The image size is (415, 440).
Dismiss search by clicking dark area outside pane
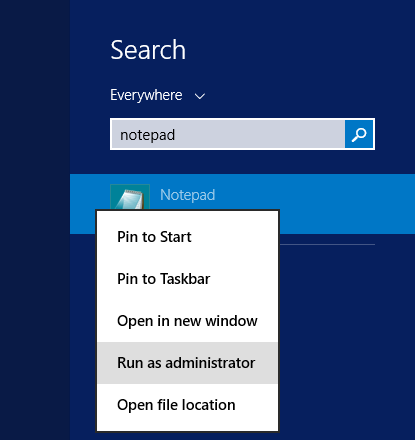35,220
